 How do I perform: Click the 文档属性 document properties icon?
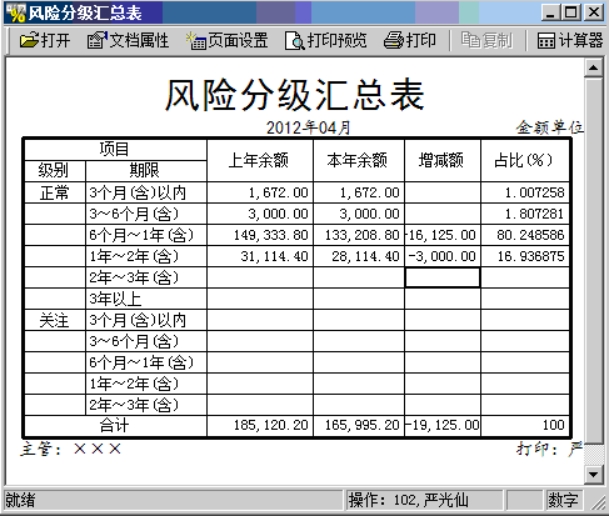(x=97, y=40)
